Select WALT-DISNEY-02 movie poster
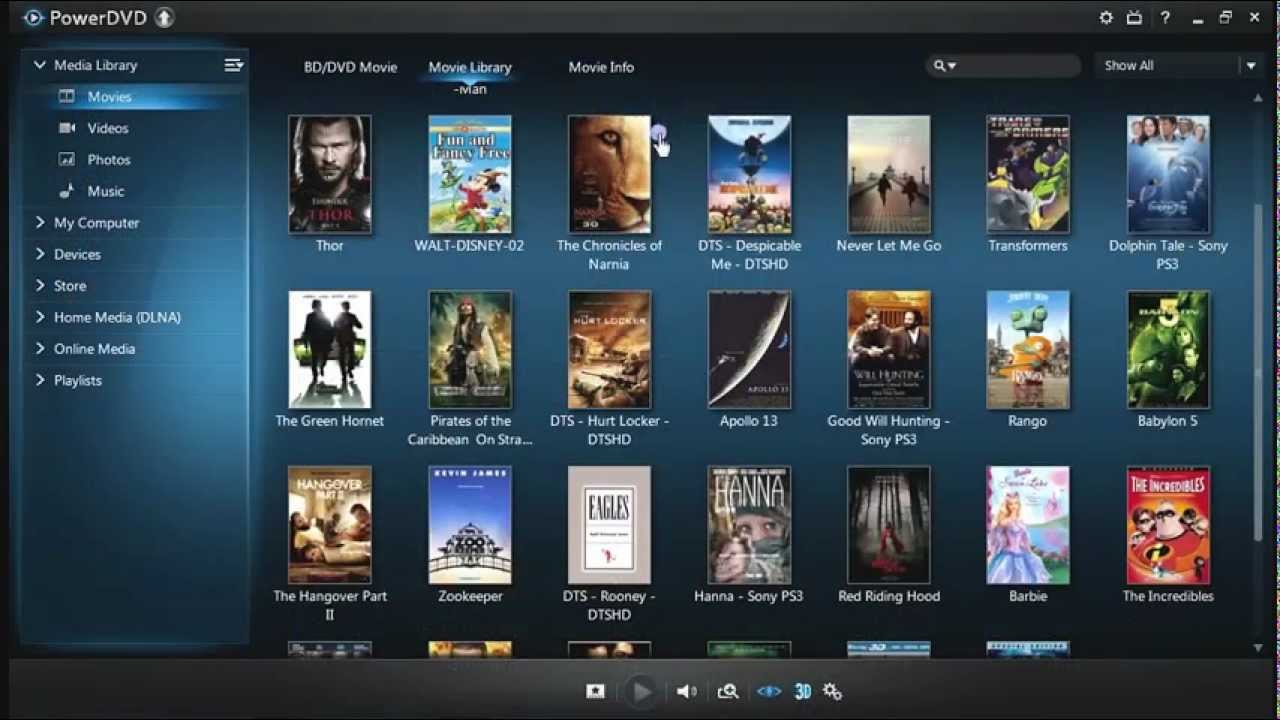The width and height of the screenshot is (1280, 720). click(469, 174)
